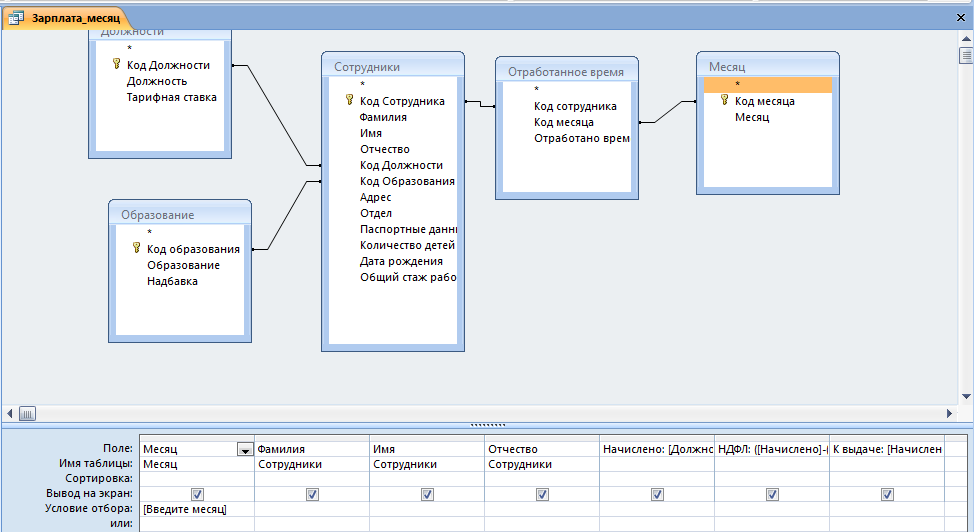Select Имя field in Сотрудники table

371,133
